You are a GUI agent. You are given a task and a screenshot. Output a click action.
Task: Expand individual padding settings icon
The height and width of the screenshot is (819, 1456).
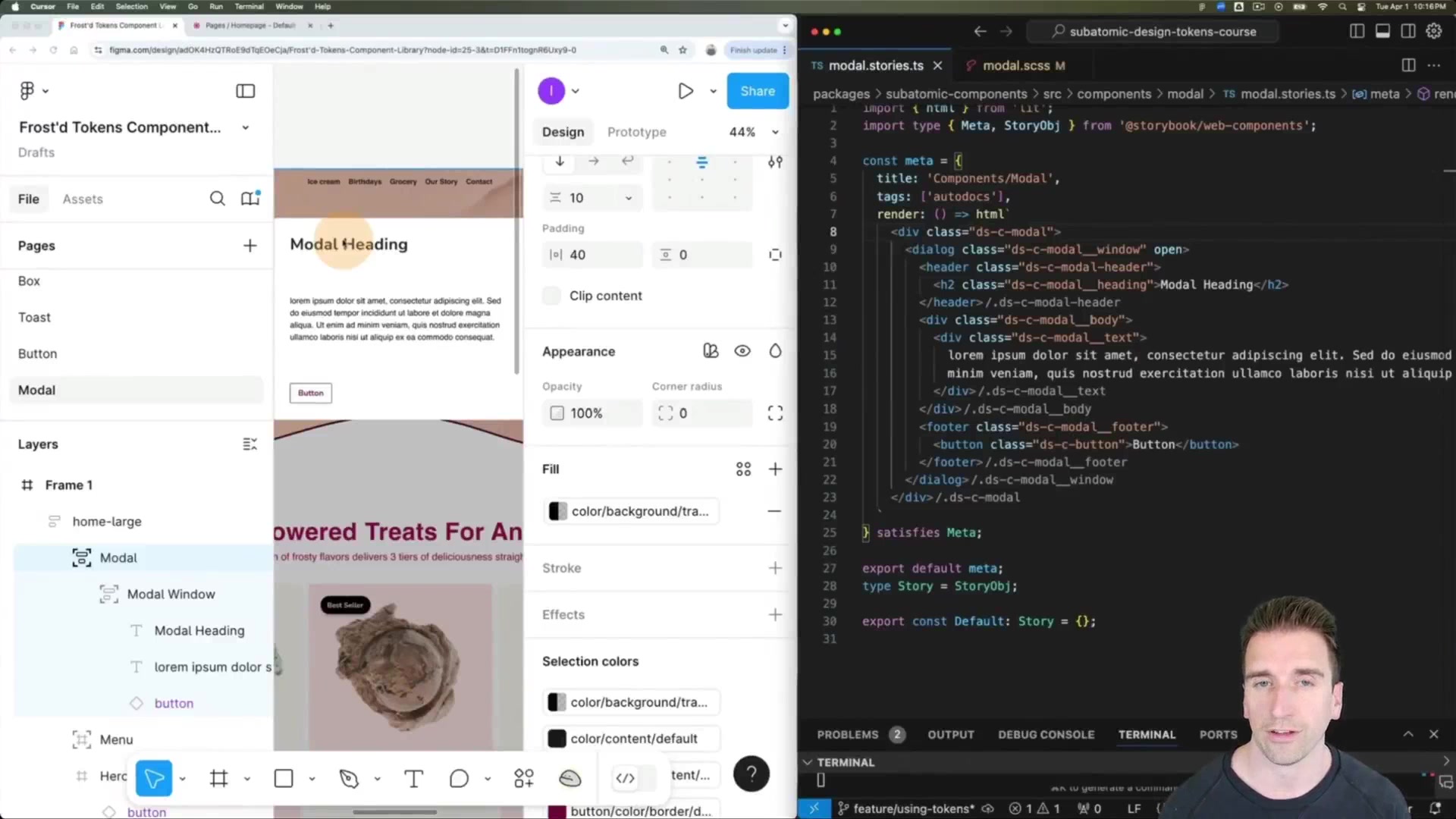tap(775, 255)
